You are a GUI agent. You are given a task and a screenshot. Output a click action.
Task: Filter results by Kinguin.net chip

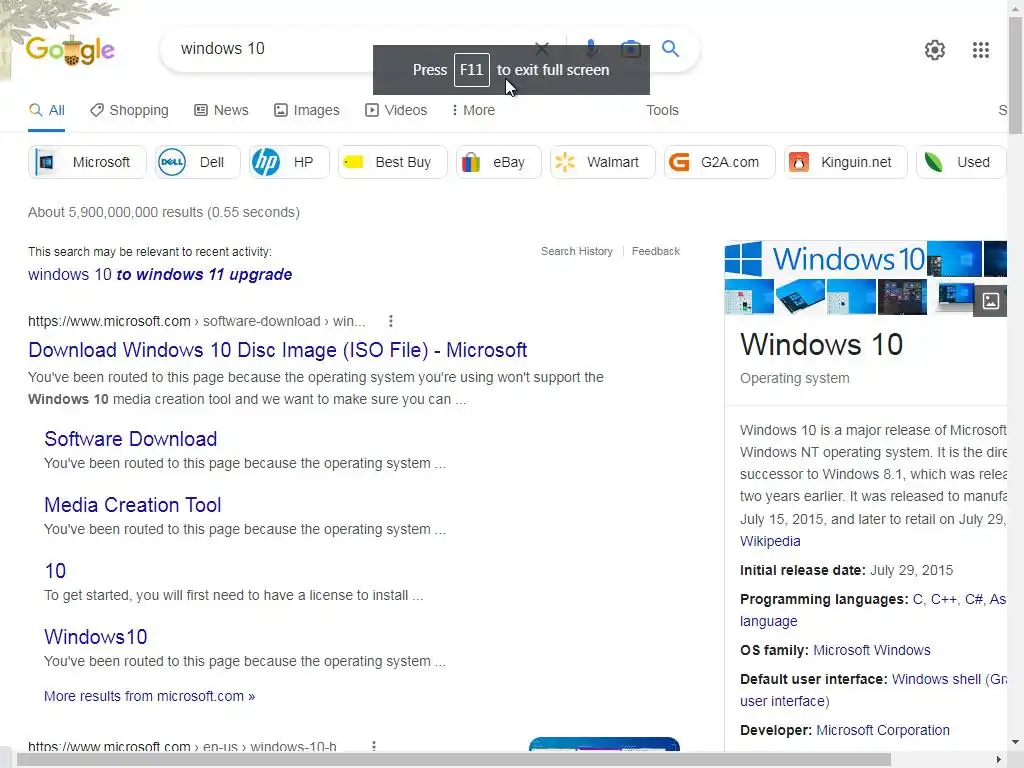[846, 162]
